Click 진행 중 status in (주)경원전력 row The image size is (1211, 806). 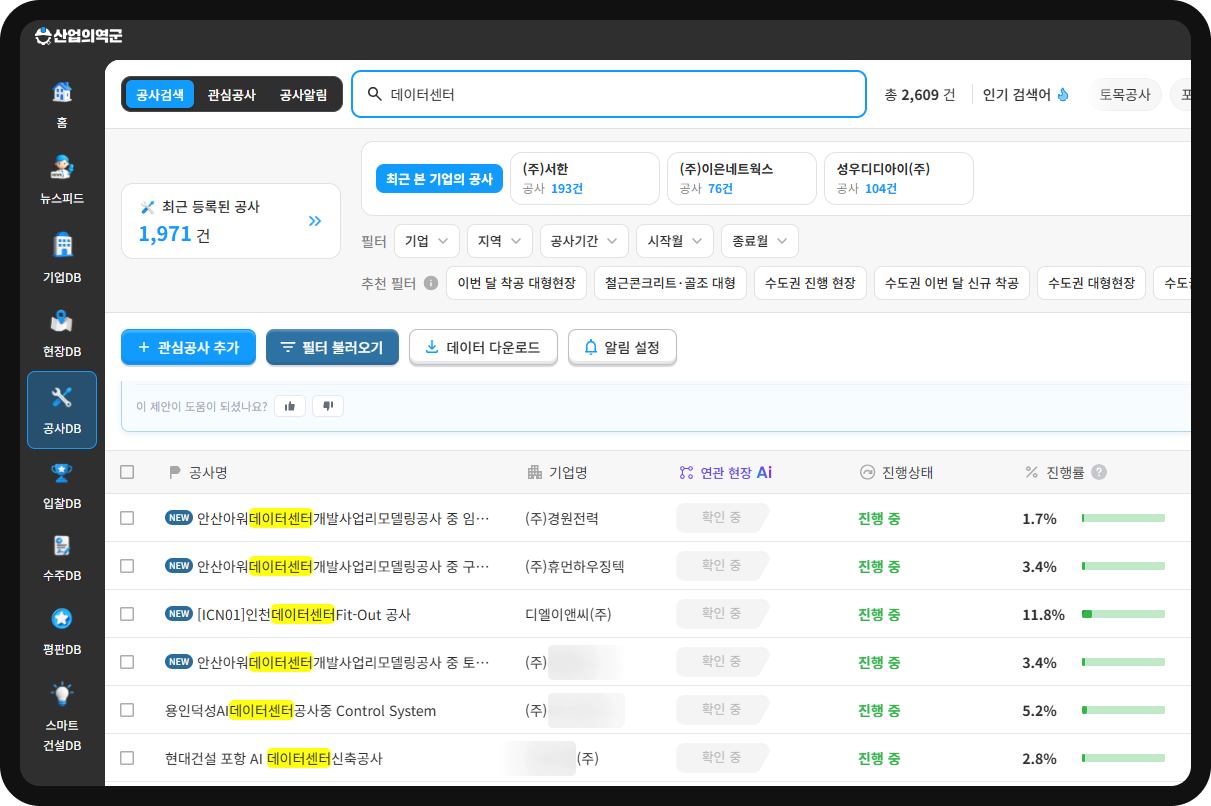[879, 518]
